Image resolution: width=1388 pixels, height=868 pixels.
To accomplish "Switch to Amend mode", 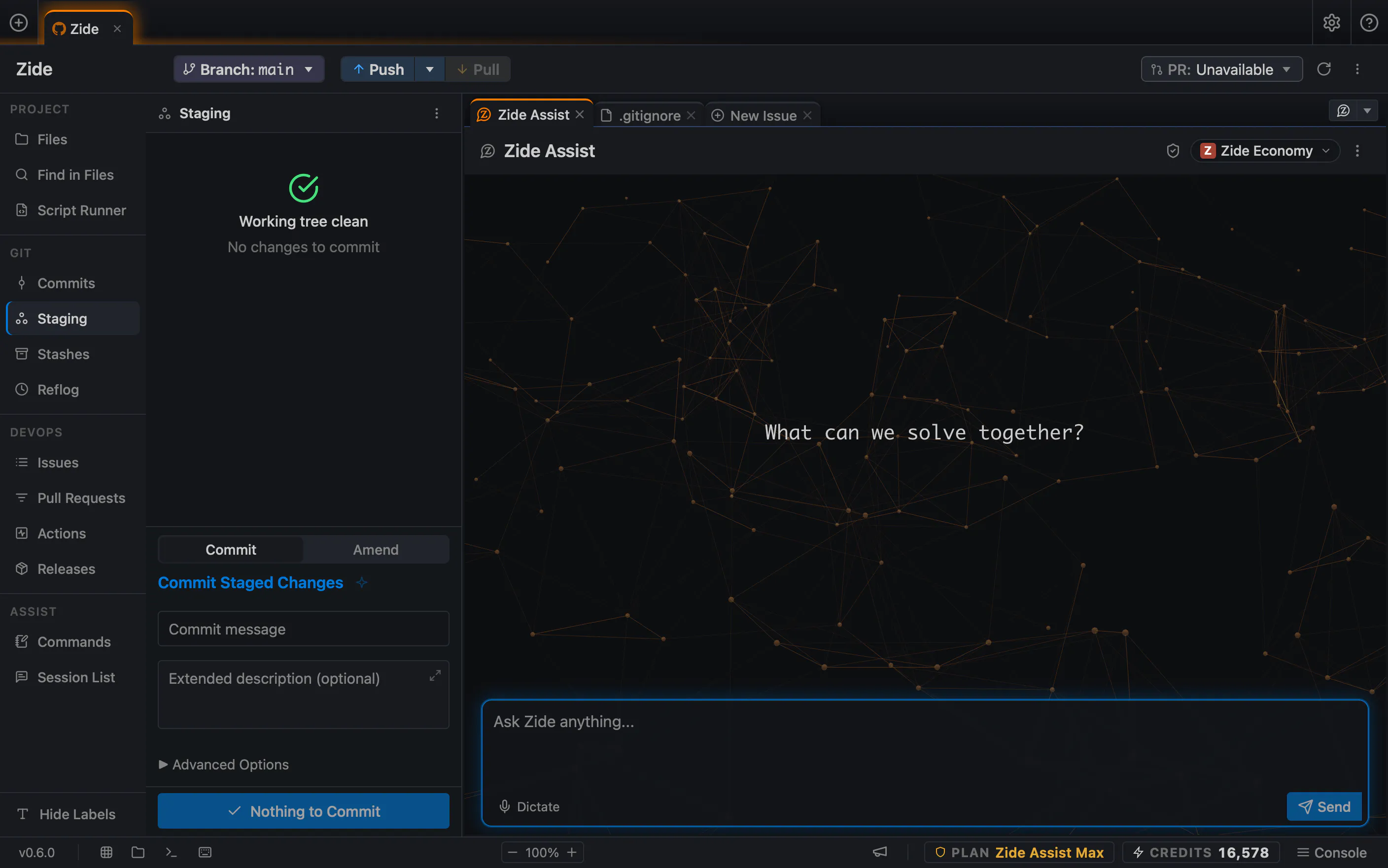I will pyautogui.click(x=376, y=549).
